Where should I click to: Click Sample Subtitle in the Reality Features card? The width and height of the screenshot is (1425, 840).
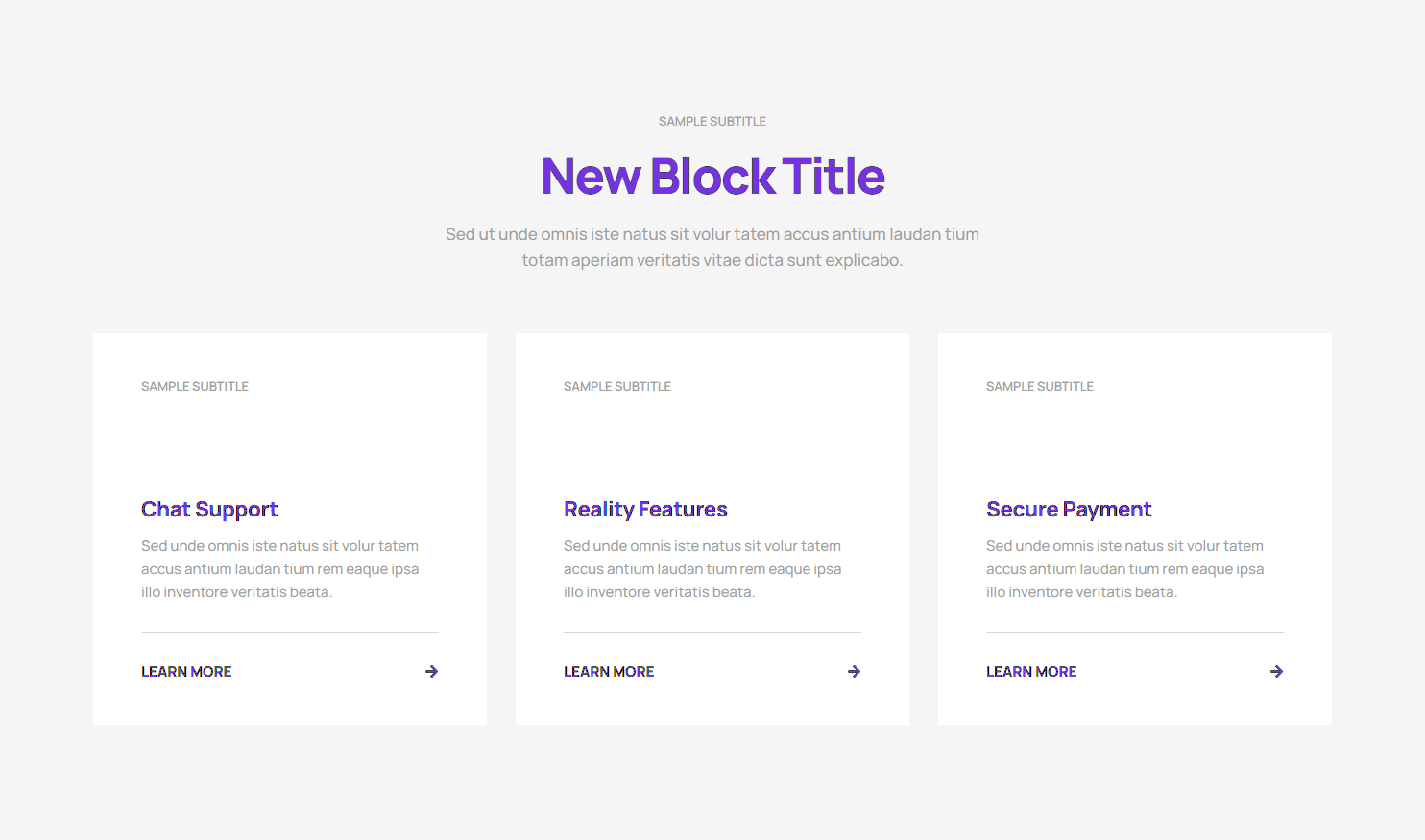pos(617,387)
